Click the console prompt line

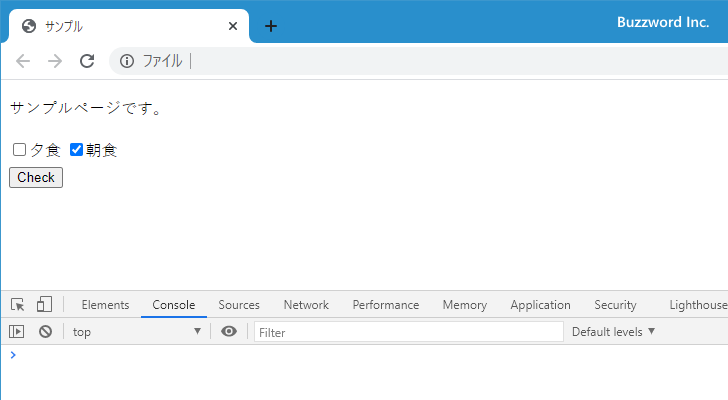coord(364,355)
